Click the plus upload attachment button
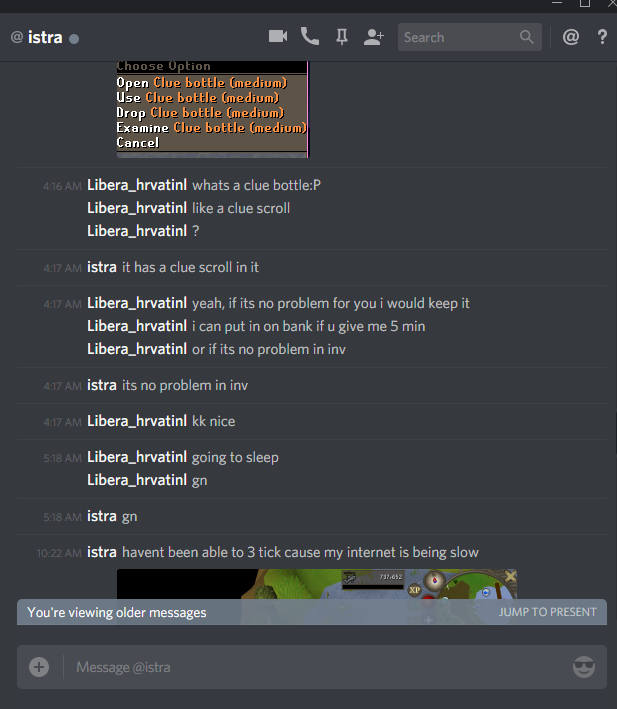Image resolution: width=617 pixels, height=709 pixels. click(x=39, y=667)
